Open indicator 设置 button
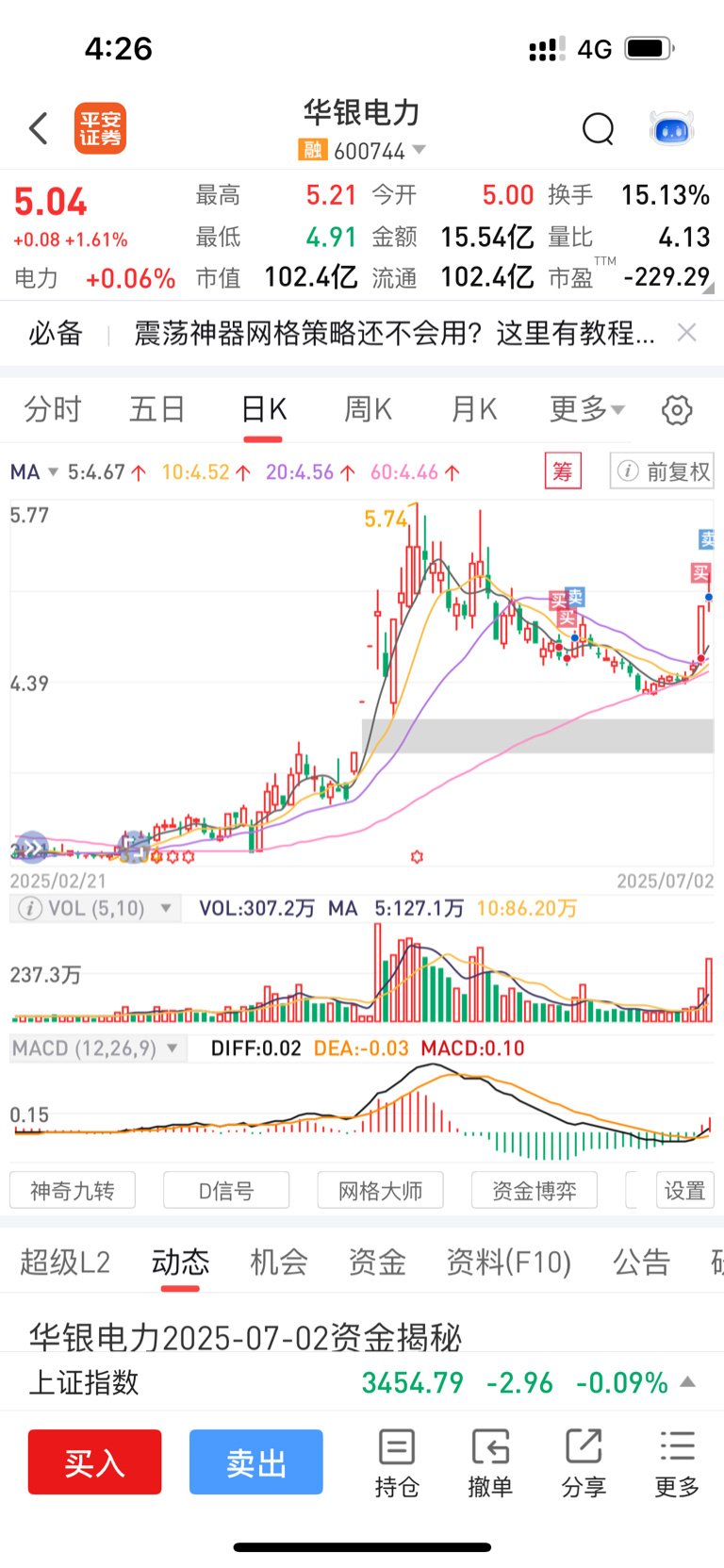Image resolution: width=724 pixels, height=1568 pixels. click(685, 1190)
